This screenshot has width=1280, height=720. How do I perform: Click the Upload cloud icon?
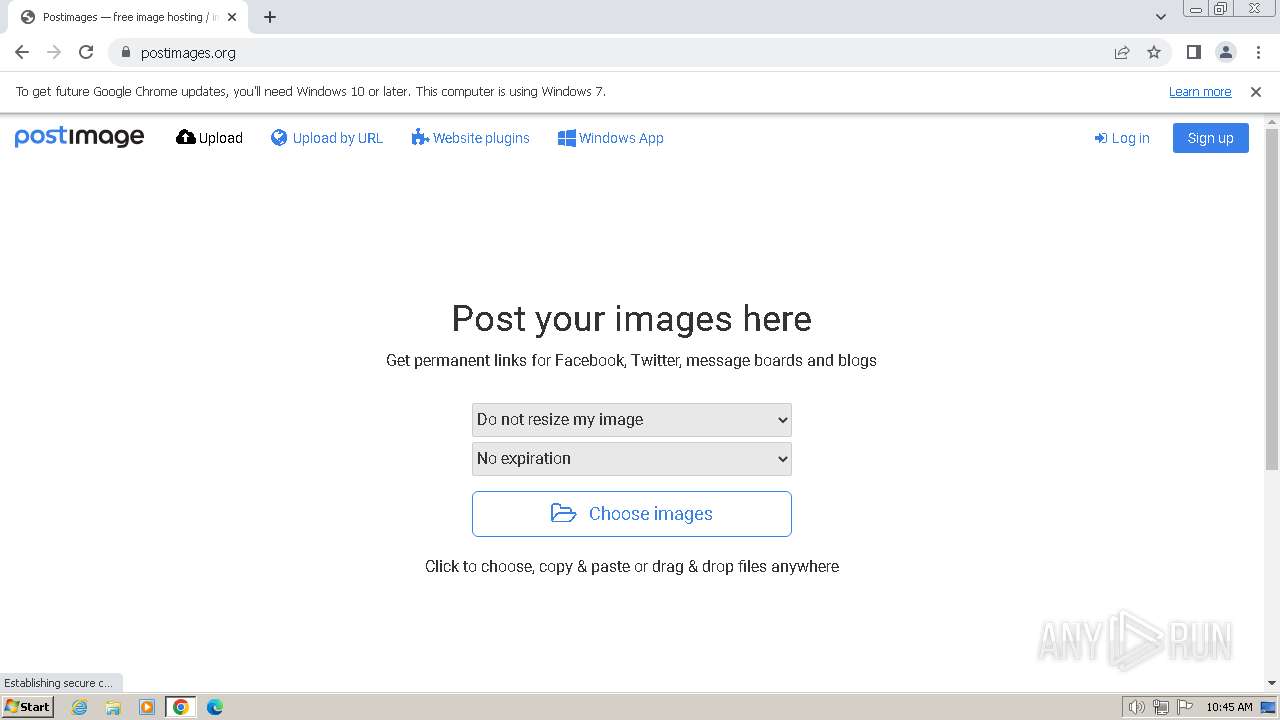[186, 137]
